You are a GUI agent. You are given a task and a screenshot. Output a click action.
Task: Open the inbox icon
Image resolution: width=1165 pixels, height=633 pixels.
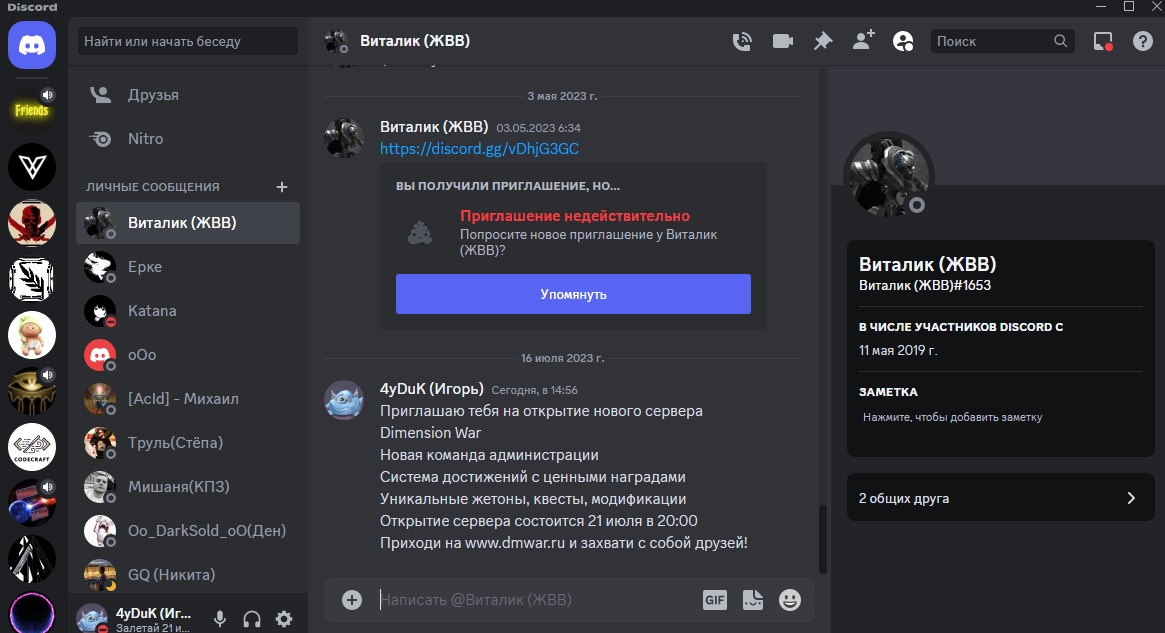point(1103,42)
